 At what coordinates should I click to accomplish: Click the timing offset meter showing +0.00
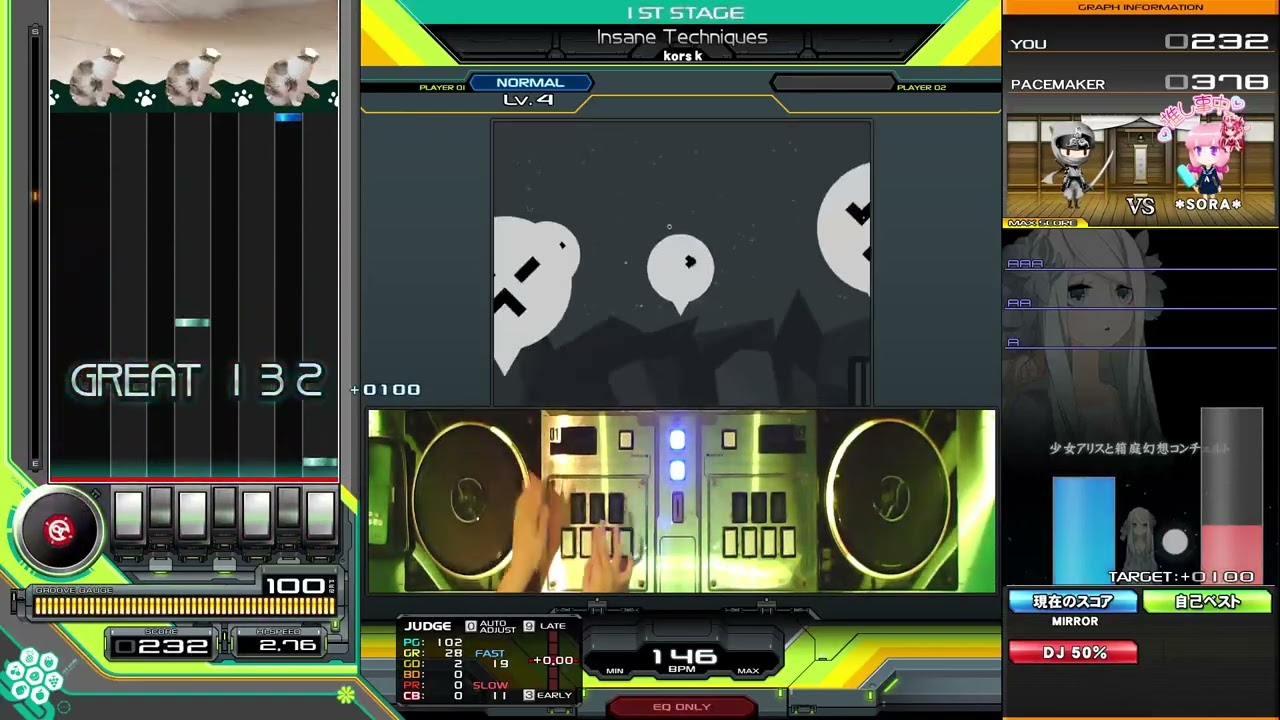pos(553,660)
